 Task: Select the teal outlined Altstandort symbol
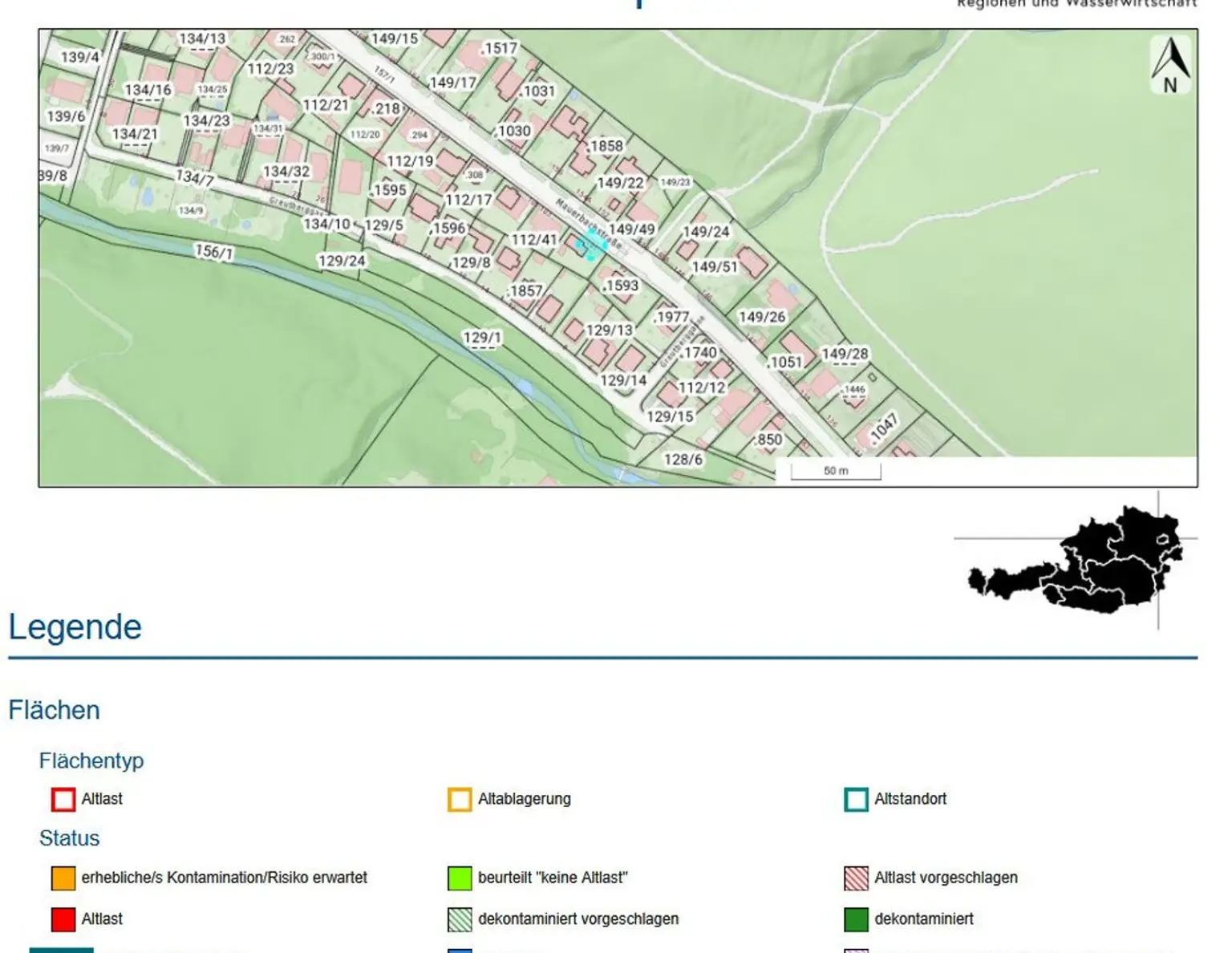pos(856,800)
